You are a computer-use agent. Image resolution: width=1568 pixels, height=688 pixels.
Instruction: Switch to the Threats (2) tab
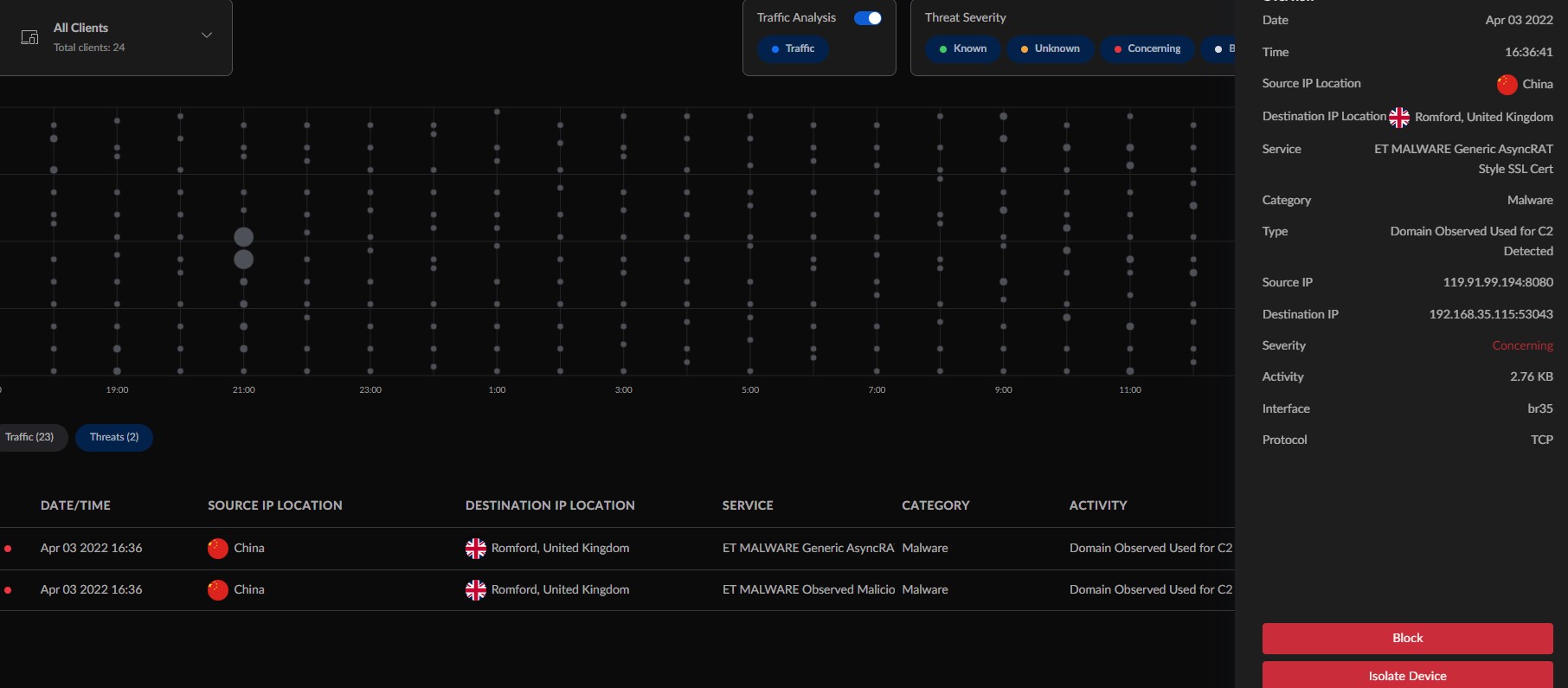(114, 438)
